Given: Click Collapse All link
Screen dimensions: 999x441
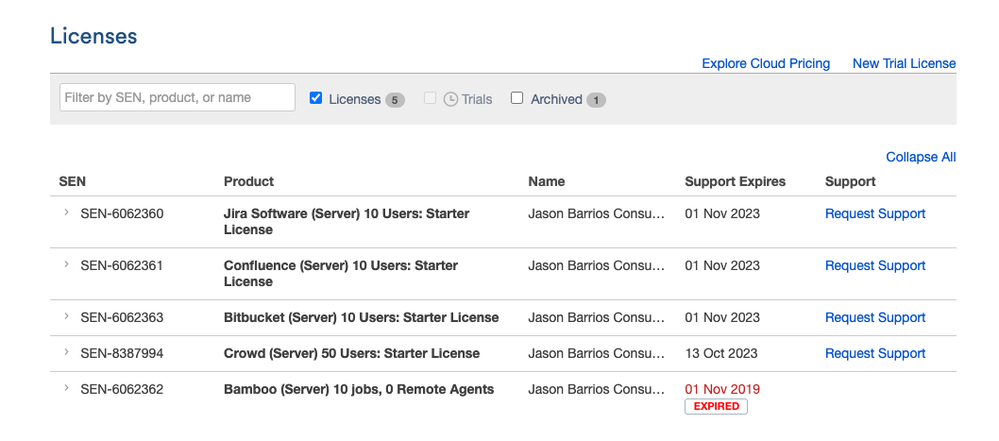Looking at the screenshot, I should 921,157.
